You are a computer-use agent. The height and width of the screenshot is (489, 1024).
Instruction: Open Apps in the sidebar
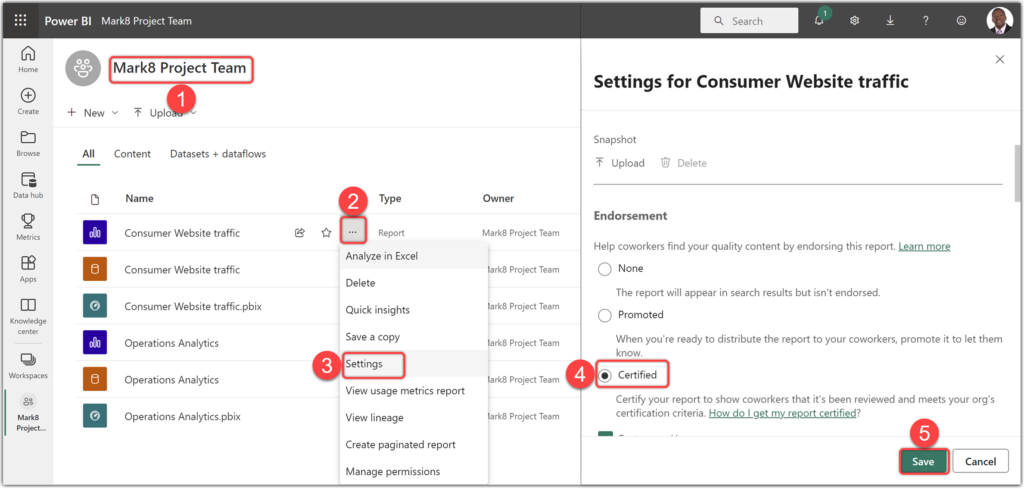tap(28, 269)
